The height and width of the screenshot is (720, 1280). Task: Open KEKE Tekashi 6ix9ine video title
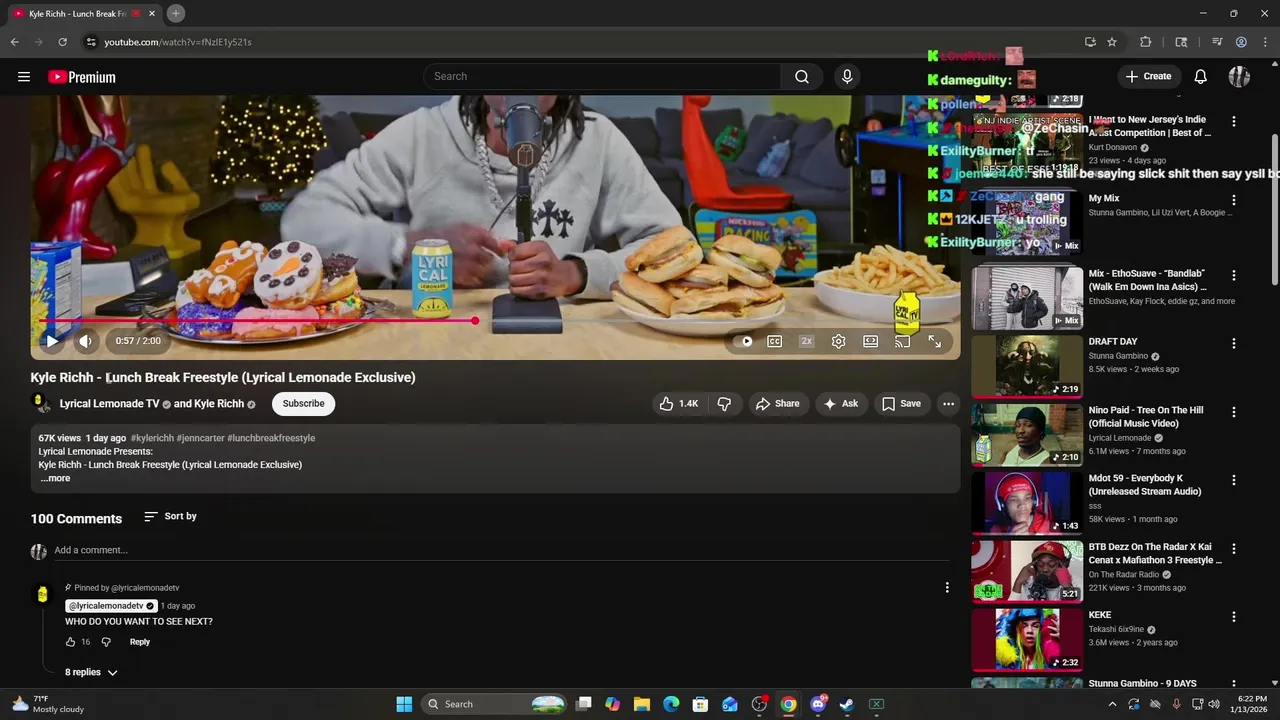tap(1100, 615)
